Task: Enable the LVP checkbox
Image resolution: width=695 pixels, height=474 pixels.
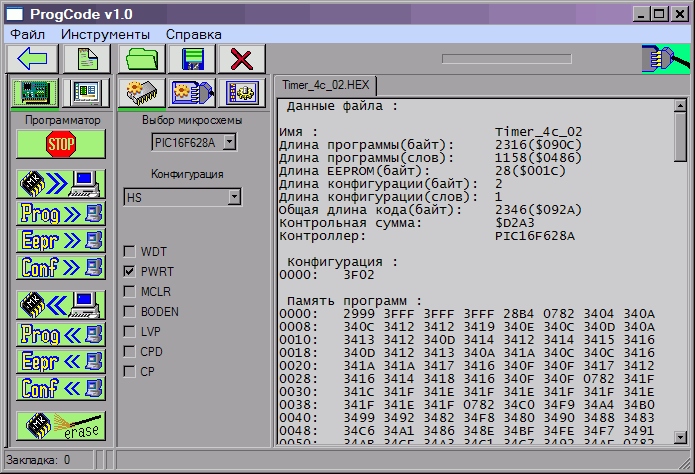Action: [x=129, y=331]
